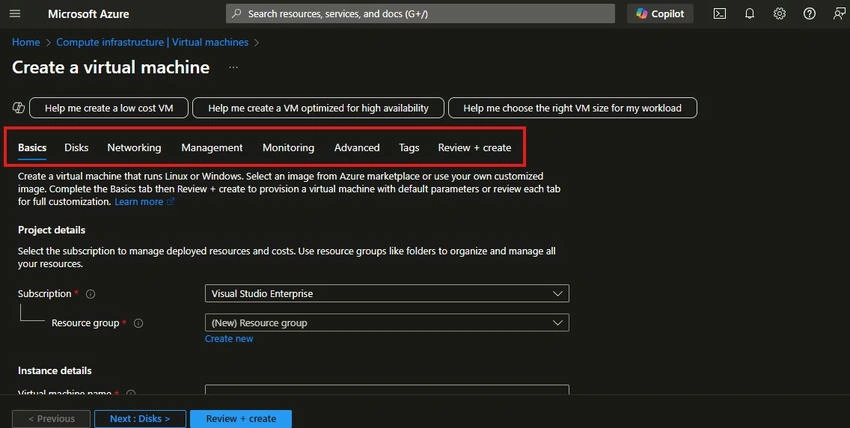The image size is (850, 428).
Task: Click Help me create a low cost VM
Action: tap(109, 108)
